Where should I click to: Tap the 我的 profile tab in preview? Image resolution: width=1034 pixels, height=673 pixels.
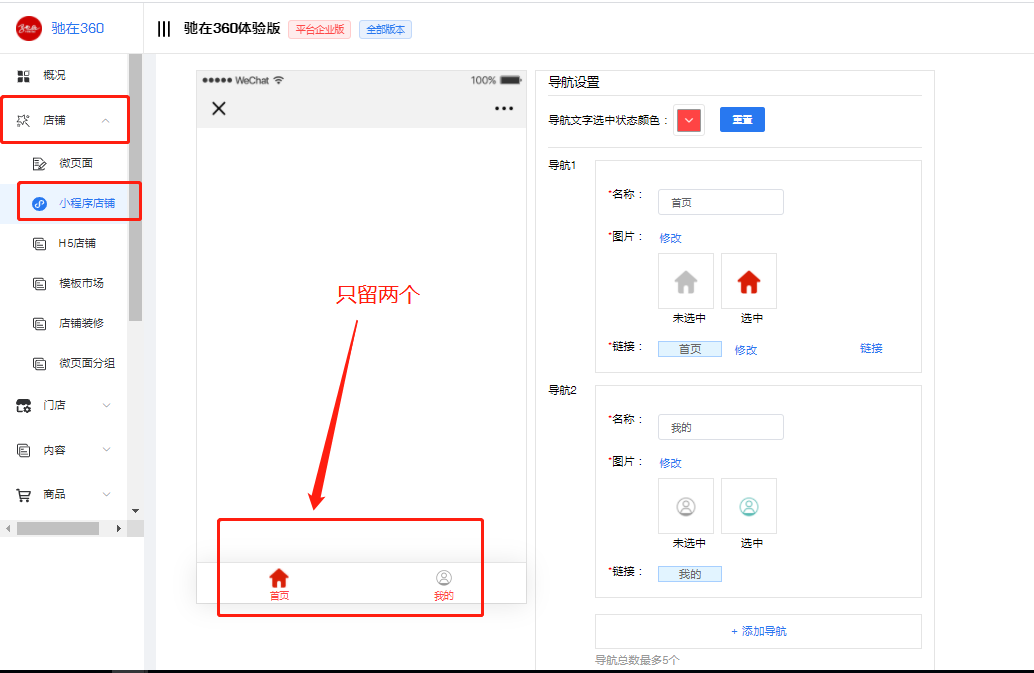444,585
